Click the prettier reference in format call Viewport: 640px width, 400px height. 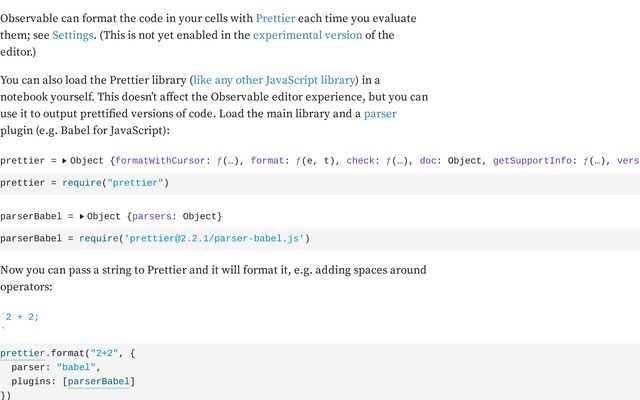click(22, 353)
